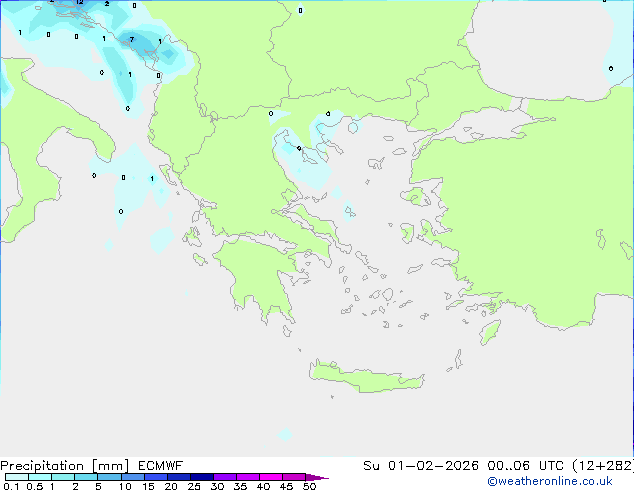The image size is (634, 490).
Task: Click the legend label '0.1'
Action: pos(11,486)
